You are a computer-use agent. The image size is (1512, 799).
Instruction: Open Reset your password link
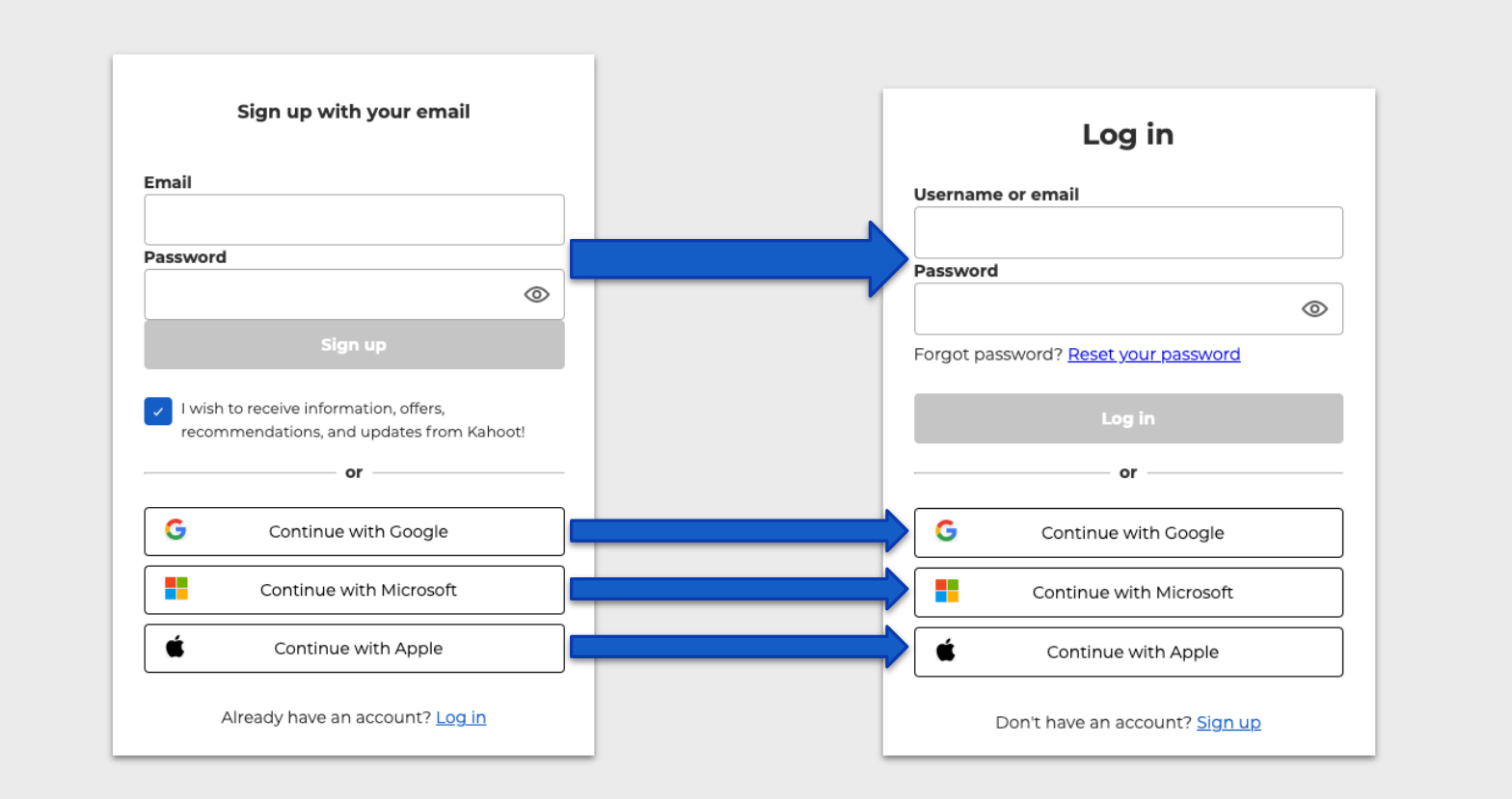pos(1154,354)
